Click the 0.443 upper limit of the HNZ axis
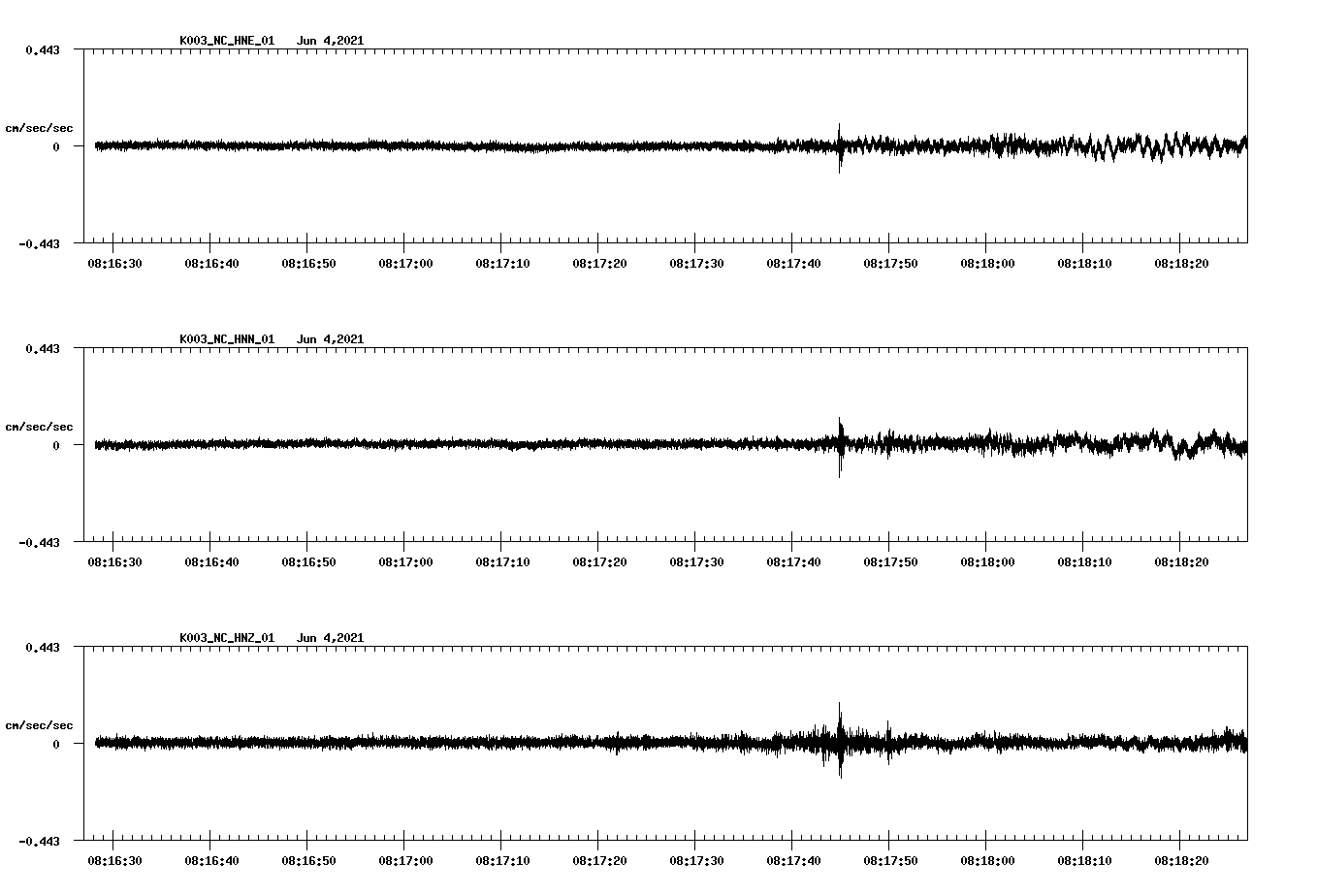This screenshot has height=896, width=1317. coord(43,647)
